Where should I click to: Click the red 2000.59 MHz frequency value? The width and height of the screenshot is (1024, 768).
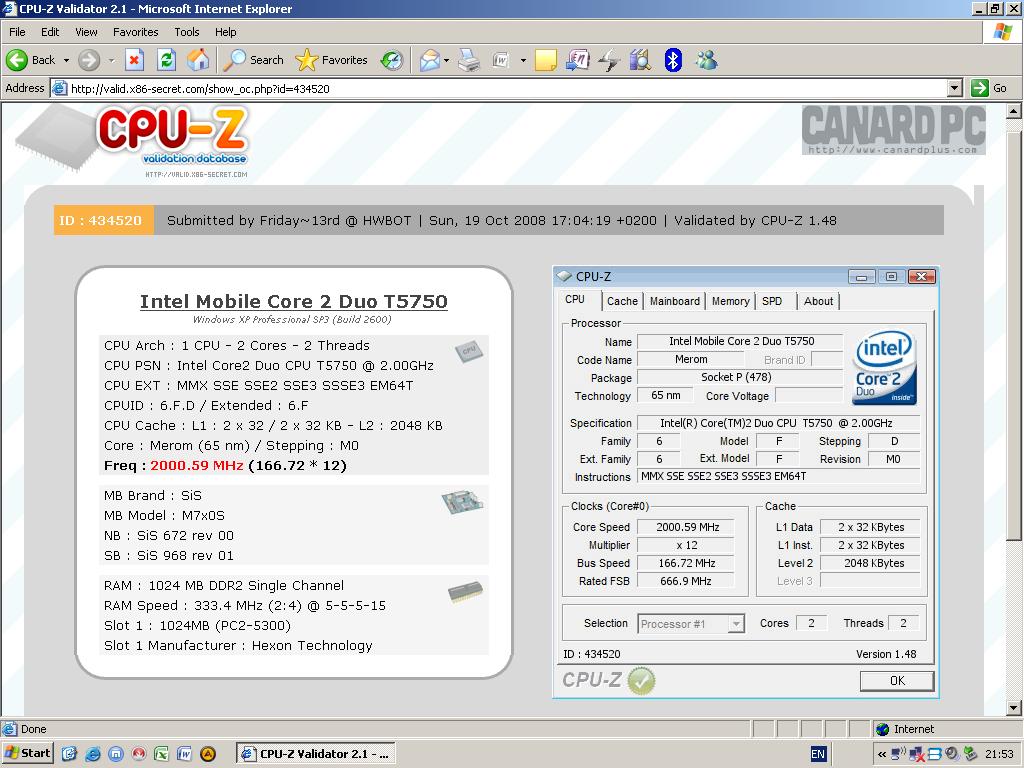point(197,466)
